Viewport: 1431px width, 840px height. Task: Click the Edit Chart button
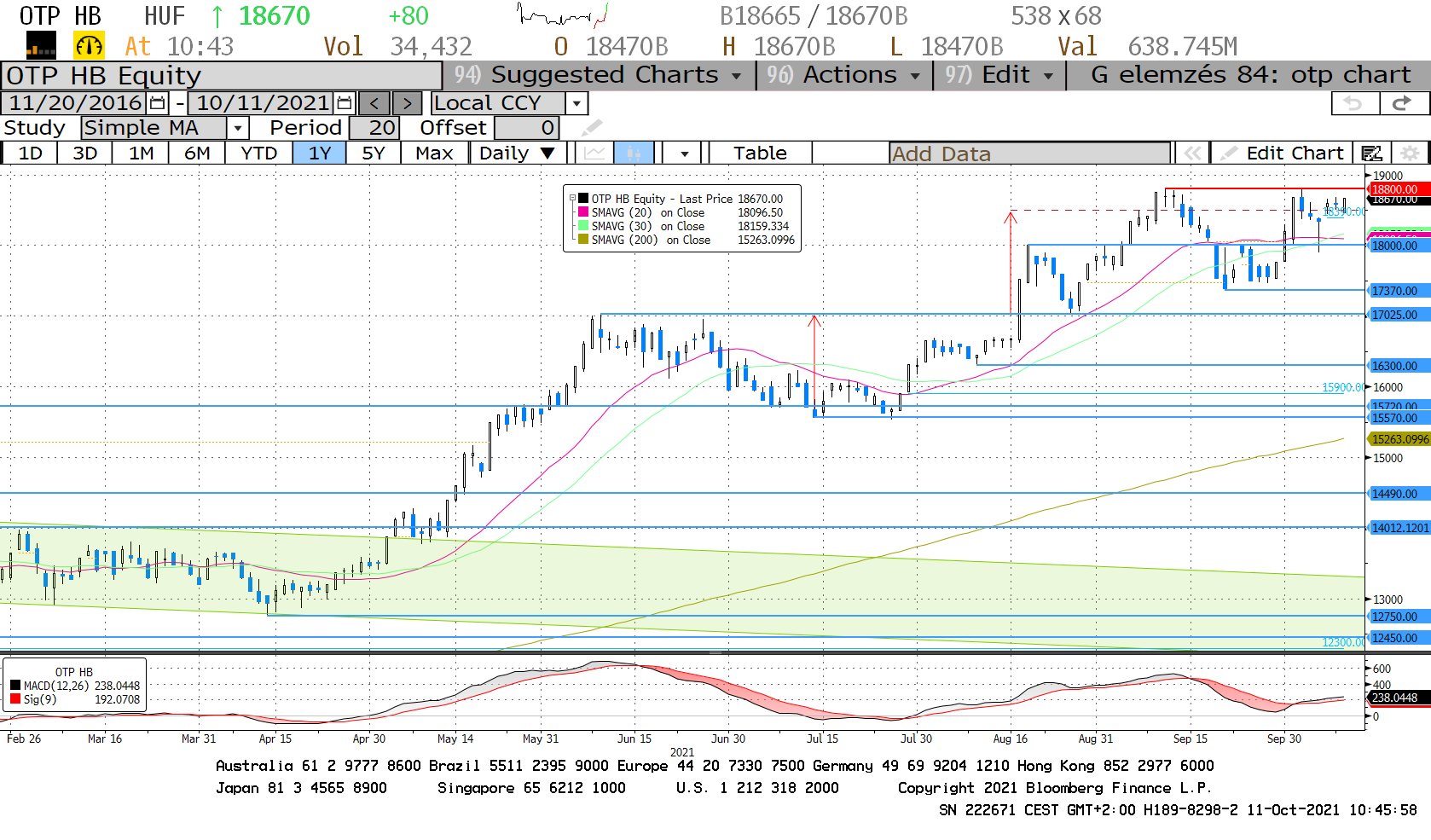(x=1283, y=154)
